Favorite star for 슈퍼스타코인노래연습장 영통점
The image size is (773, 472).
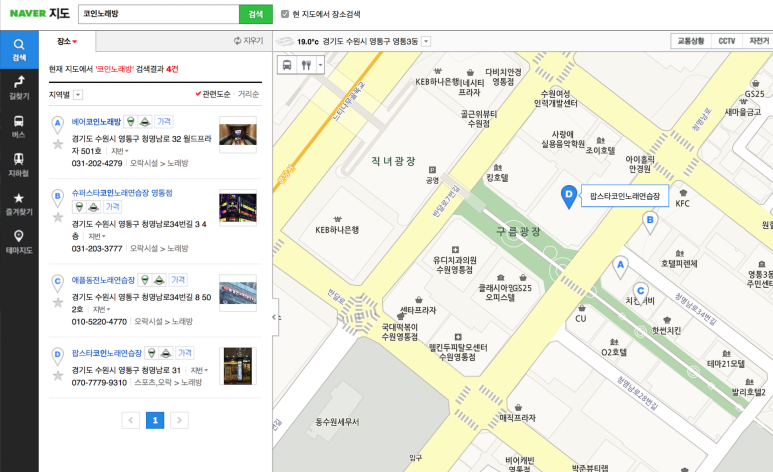pyautogui.click(x=58, y=217)
